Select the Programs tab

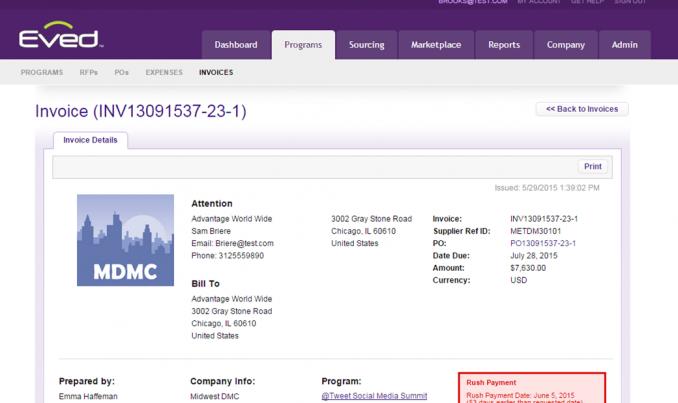[302, 45]
